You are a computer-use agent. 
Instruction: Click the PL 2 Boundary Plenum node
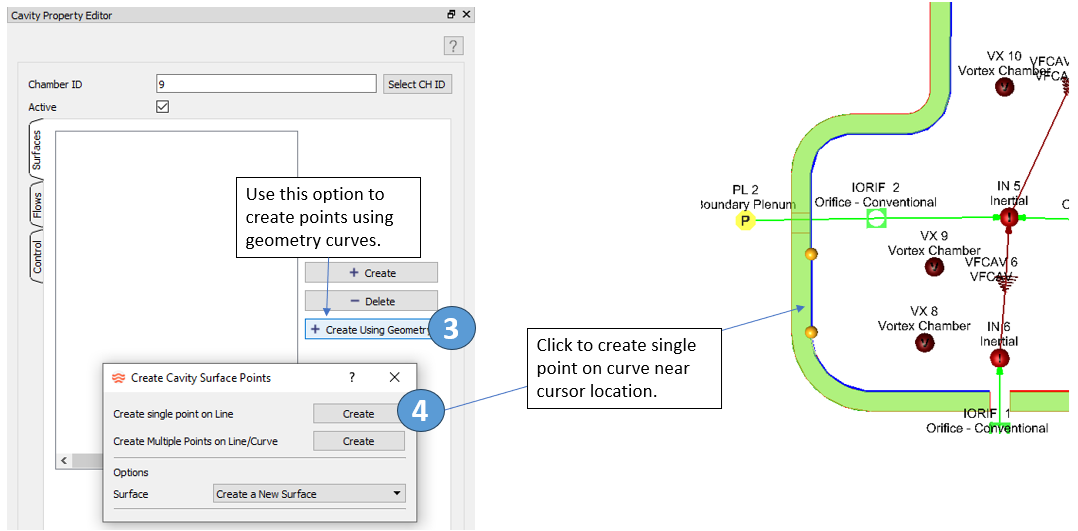[744, 221]
